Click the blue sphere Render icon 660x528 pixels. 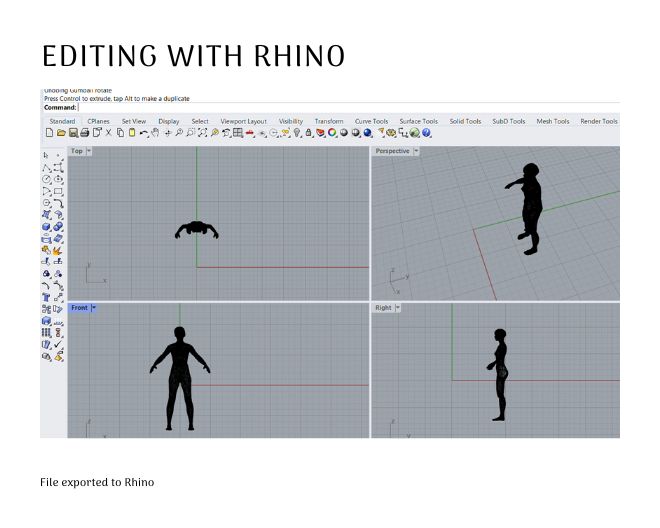[x=367, y=133]
